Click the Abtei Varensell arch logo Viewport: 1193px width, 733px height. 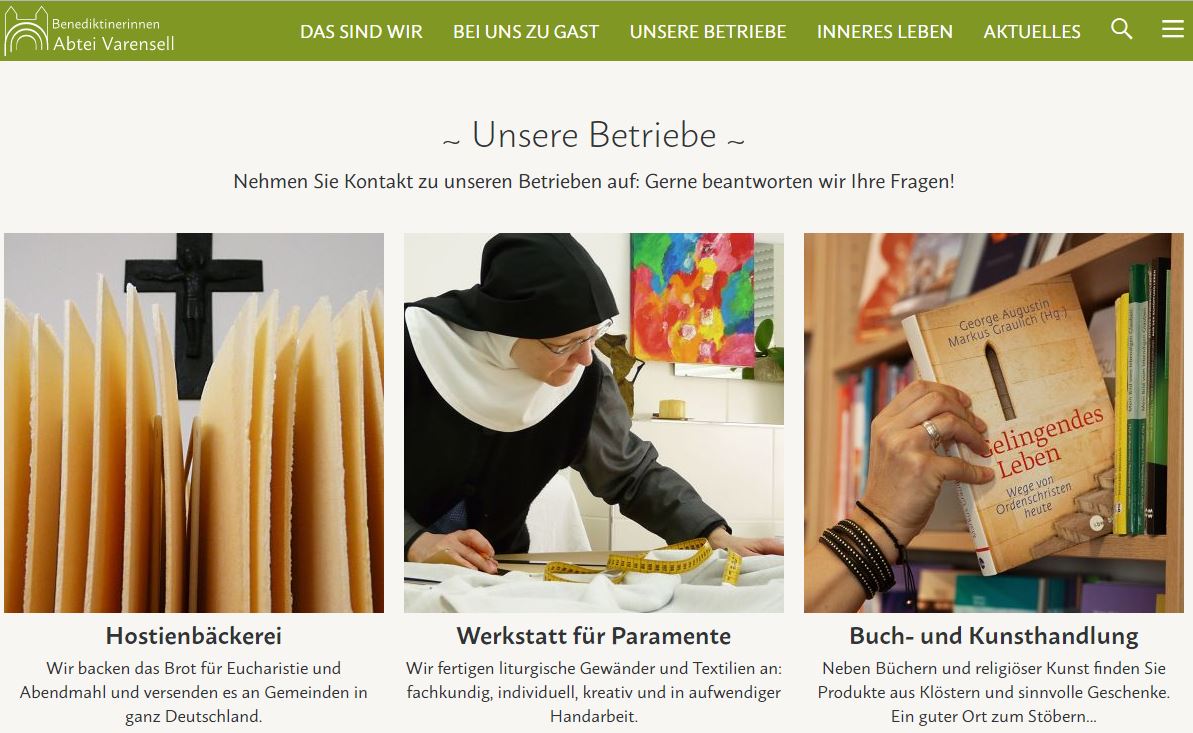[26, 31]
